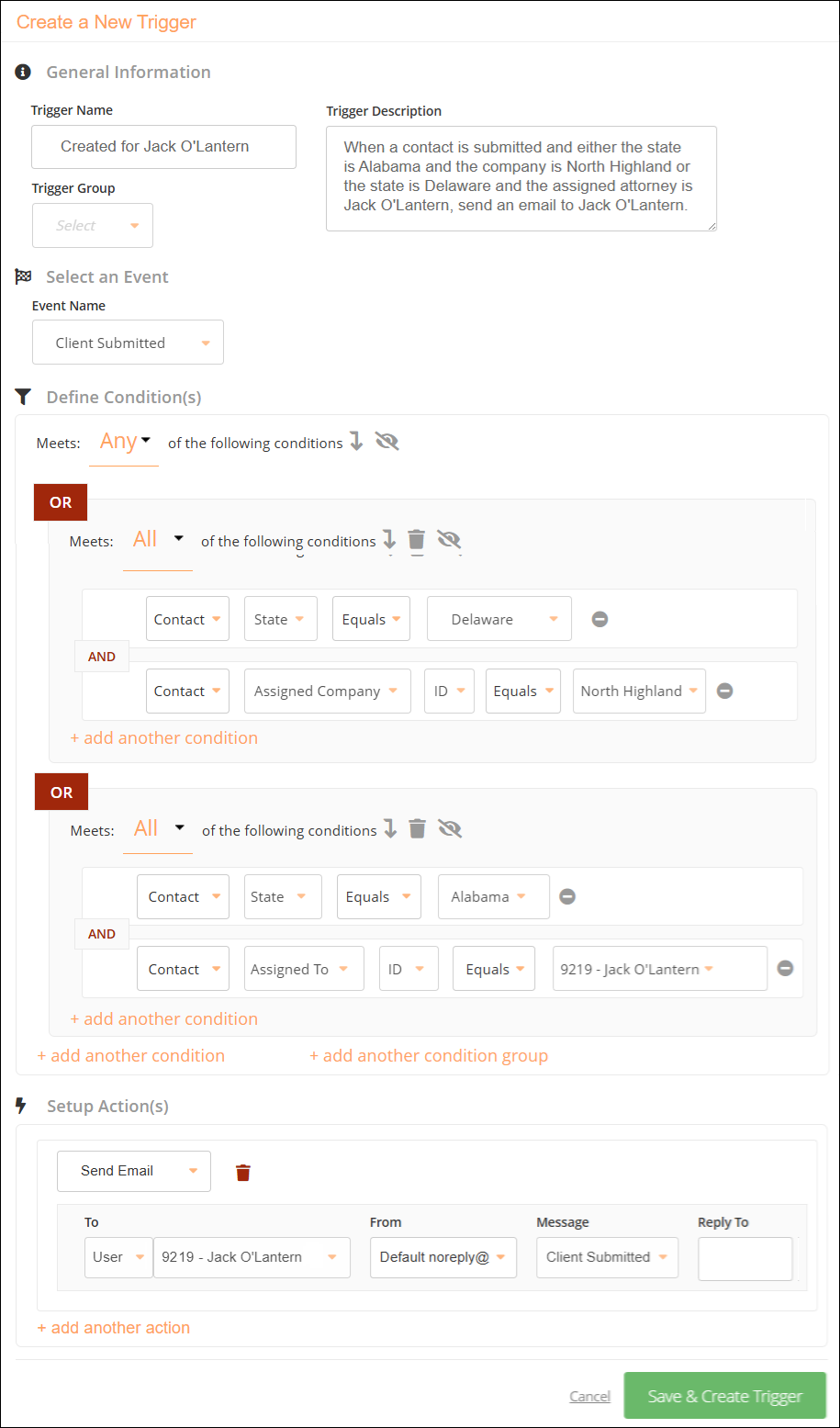Click the Define Conditions filter funnel icon
Screen dimensions: 840x1428
(x=23, y=397)
